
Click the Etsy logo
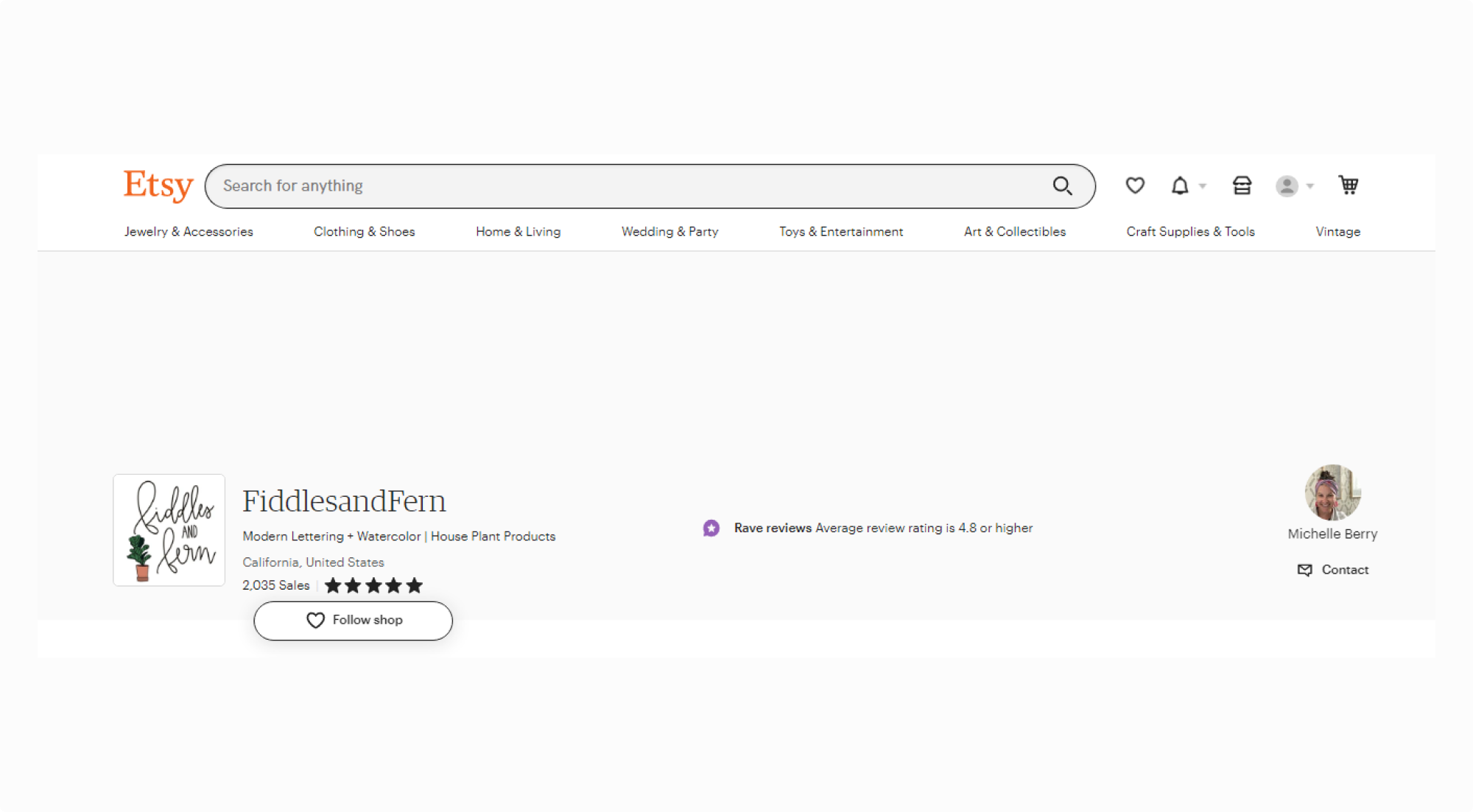pos(158,186)
